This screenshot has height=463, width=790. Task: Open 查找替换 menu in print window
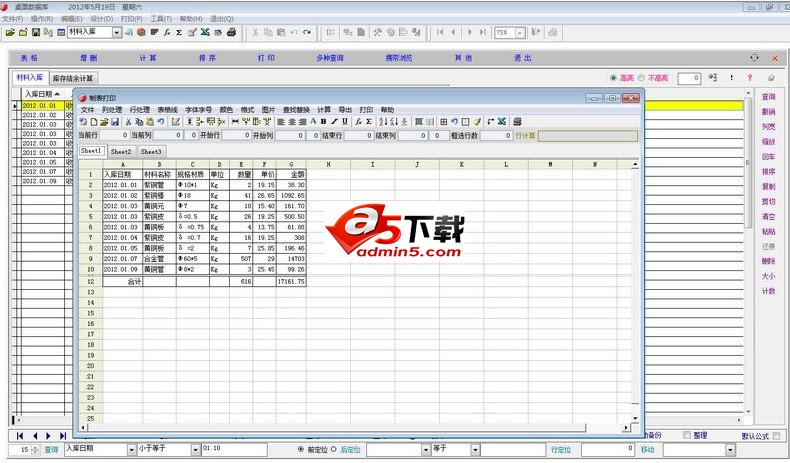tap(296, 110)
